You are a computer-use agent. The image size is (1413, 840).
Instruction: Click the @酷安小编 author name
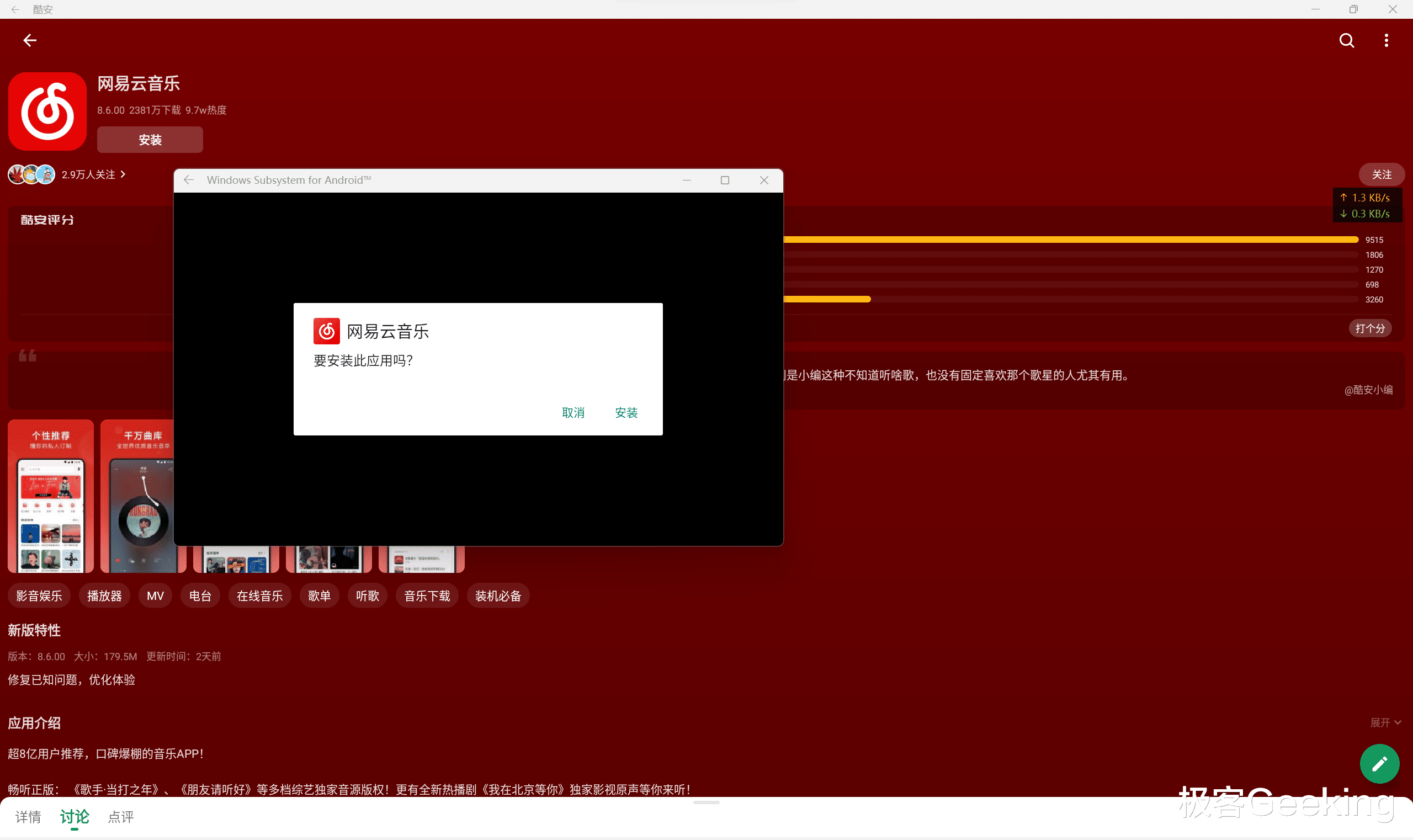click(1368, 390)
